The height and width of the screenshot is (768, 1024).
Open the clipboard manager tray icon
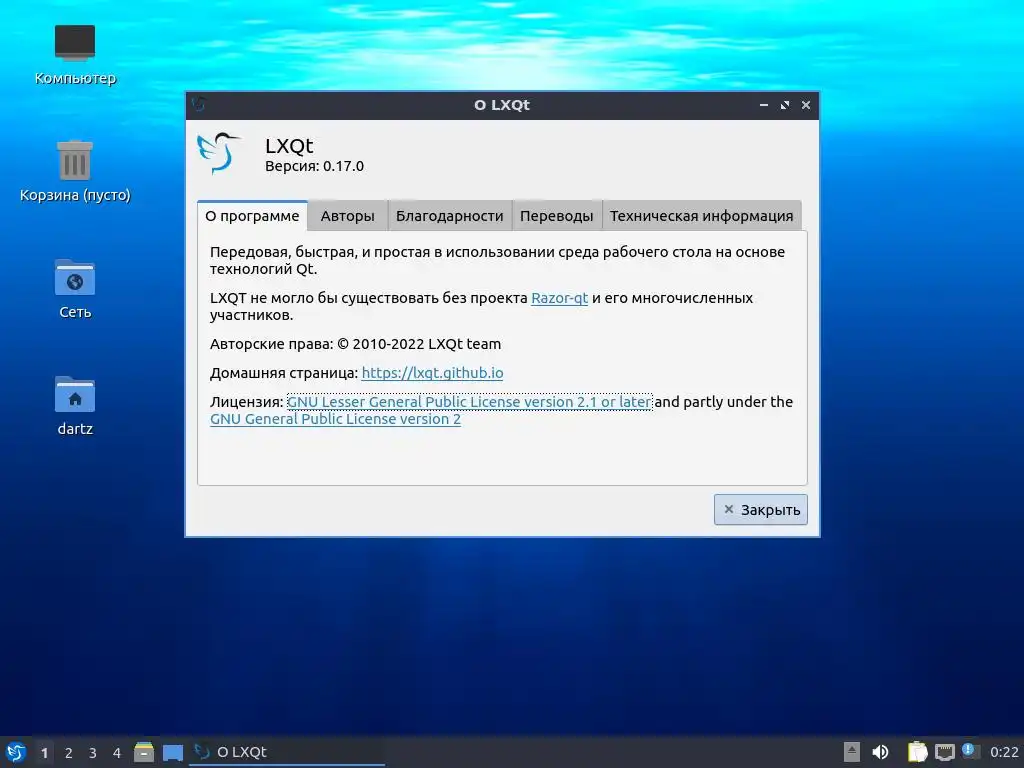pos(917,752)
